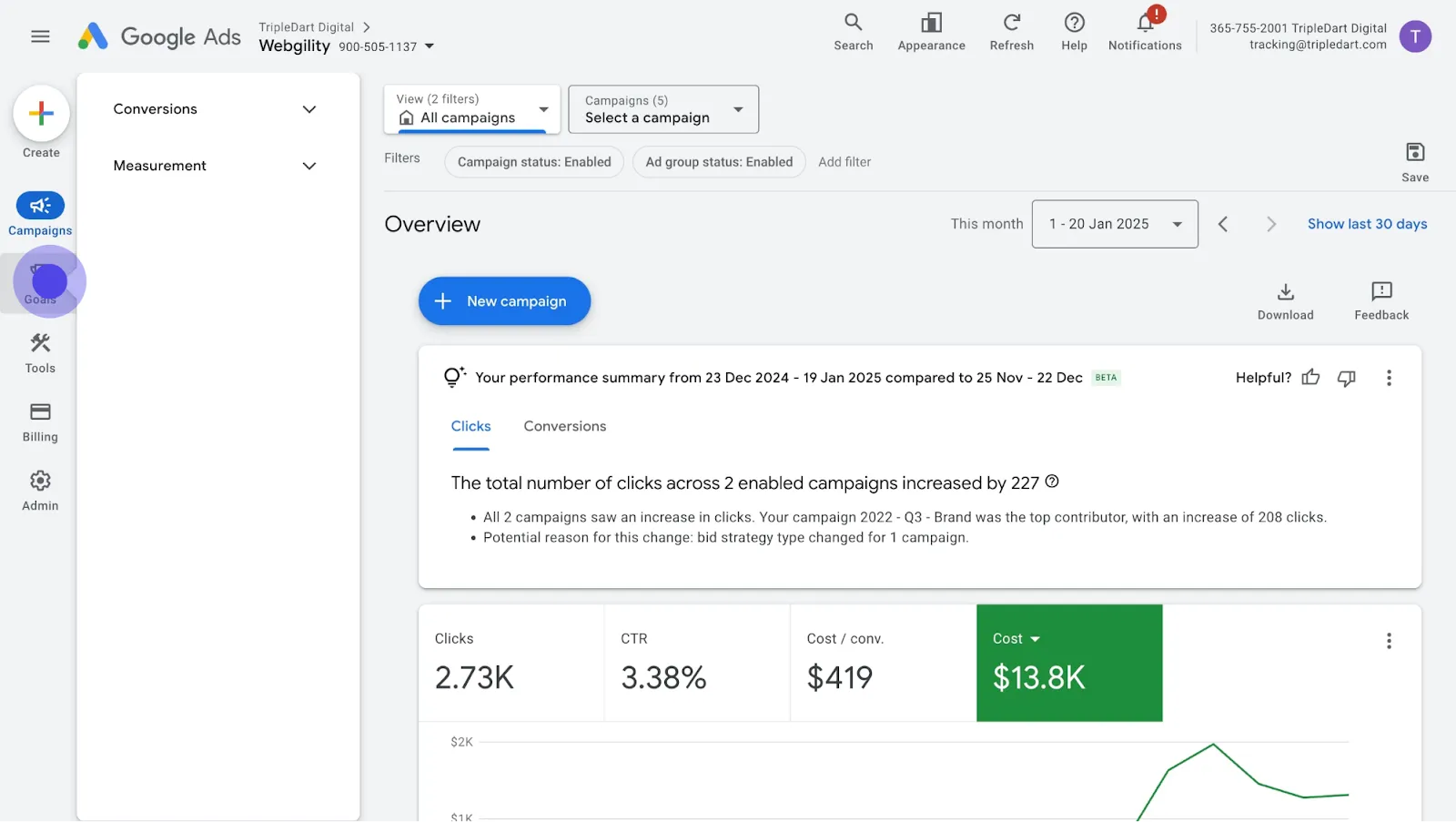
Task: Select the Cost / conv. metric card
Action: (884, 663)
